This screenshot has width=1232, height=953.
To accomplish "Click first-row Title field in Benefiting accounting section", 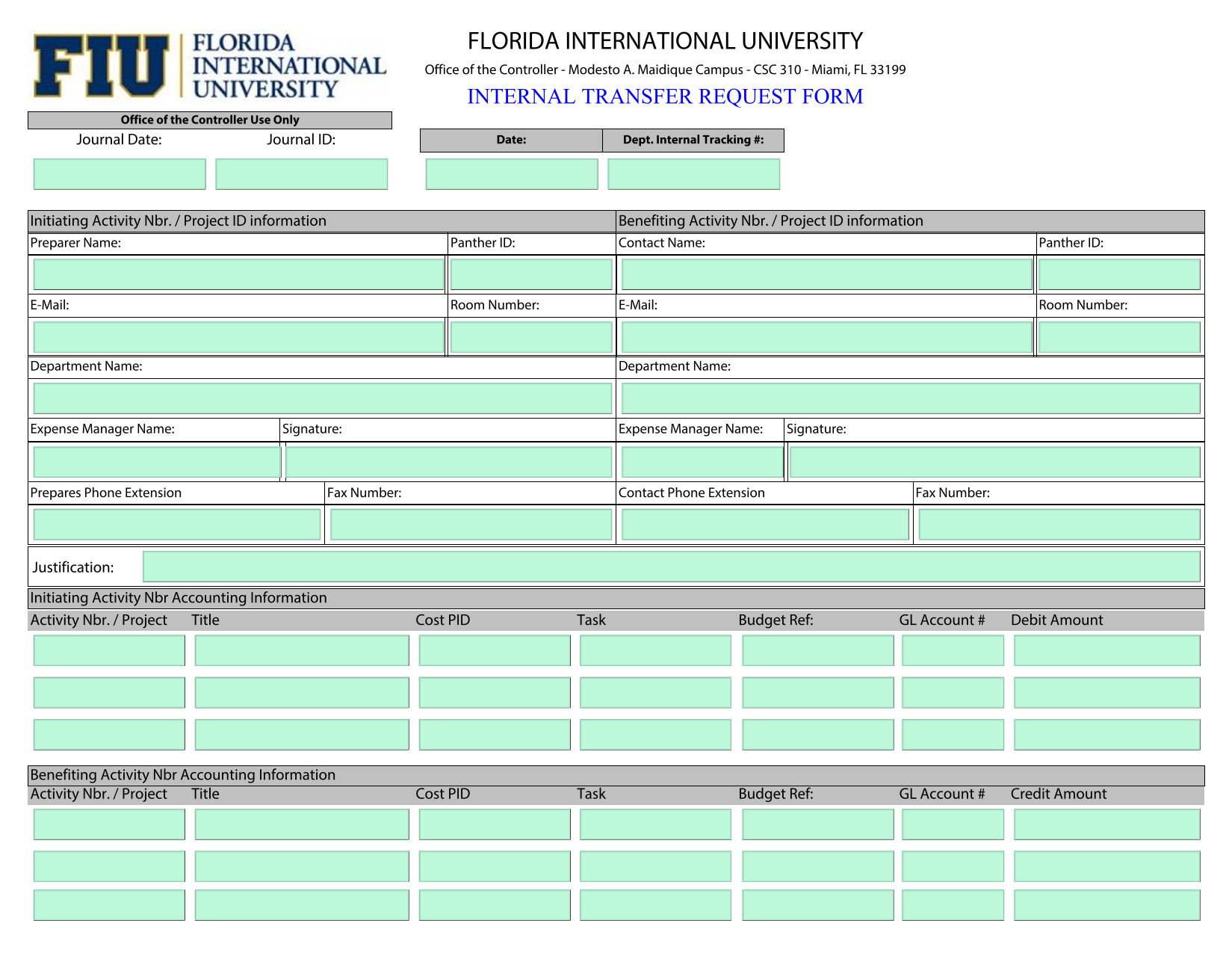I will [302, 824].
